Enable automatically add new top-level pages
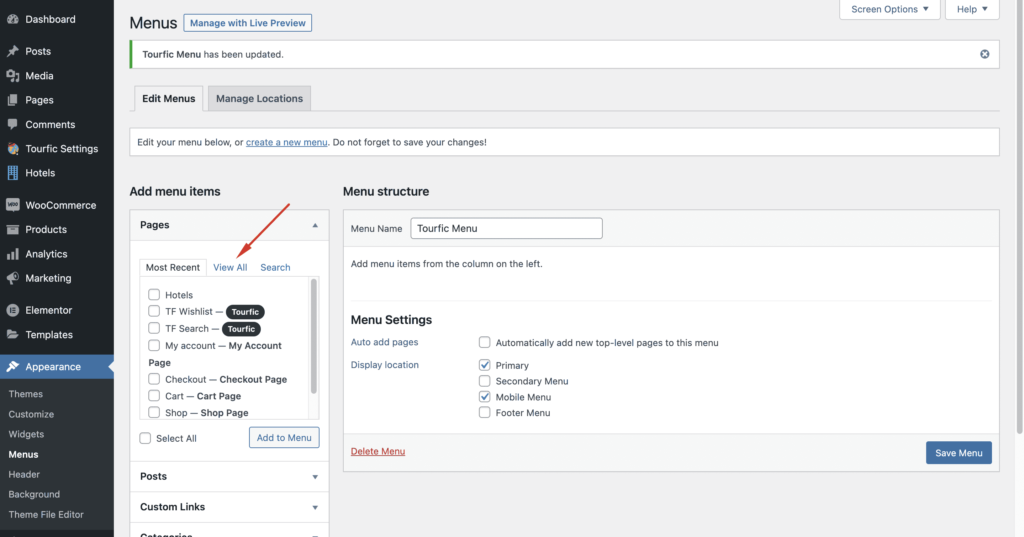The image size is (1024, 537). click(x=485, y=342)
